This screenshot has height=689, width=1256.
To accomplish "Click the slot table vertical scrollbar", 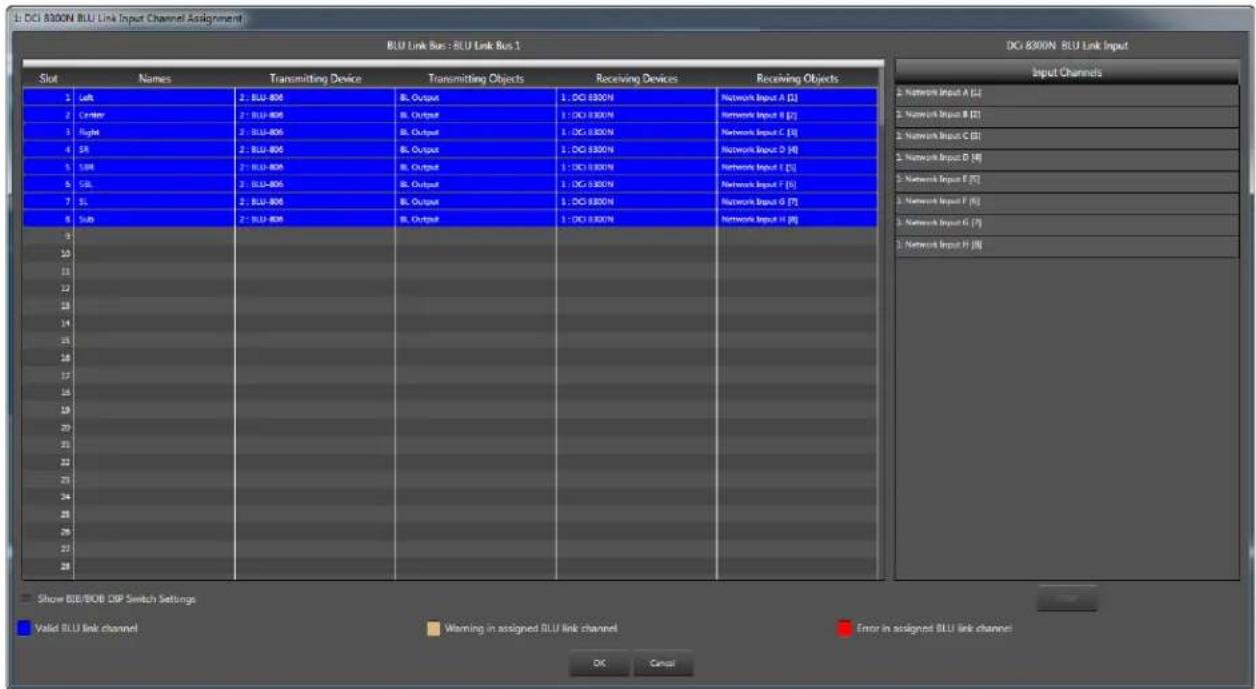I will 881,325.
